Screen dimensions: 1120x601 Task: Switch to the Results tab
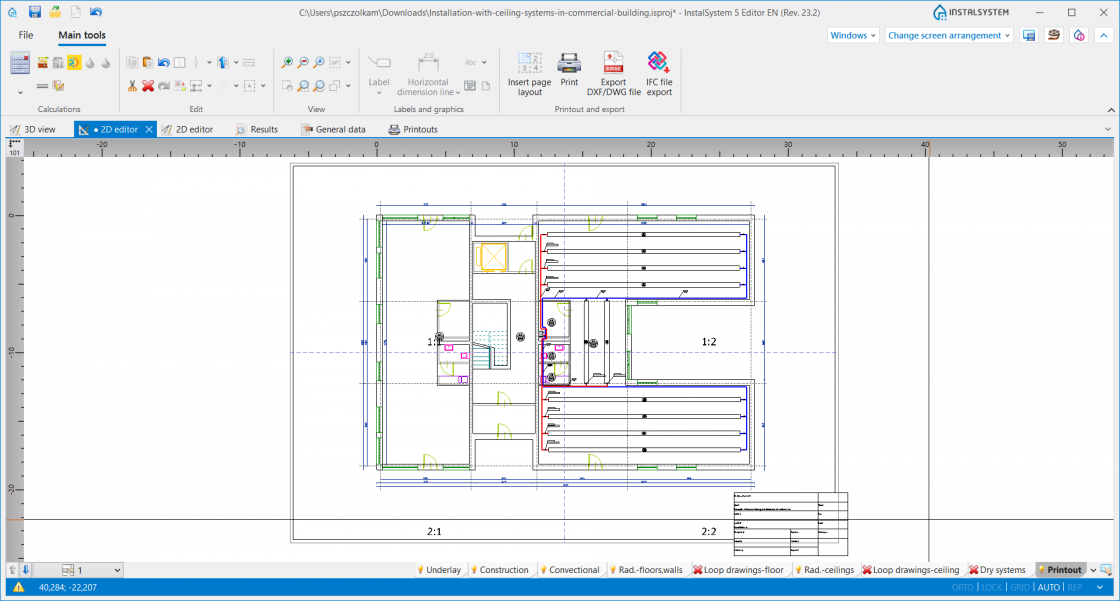point(256,129)
